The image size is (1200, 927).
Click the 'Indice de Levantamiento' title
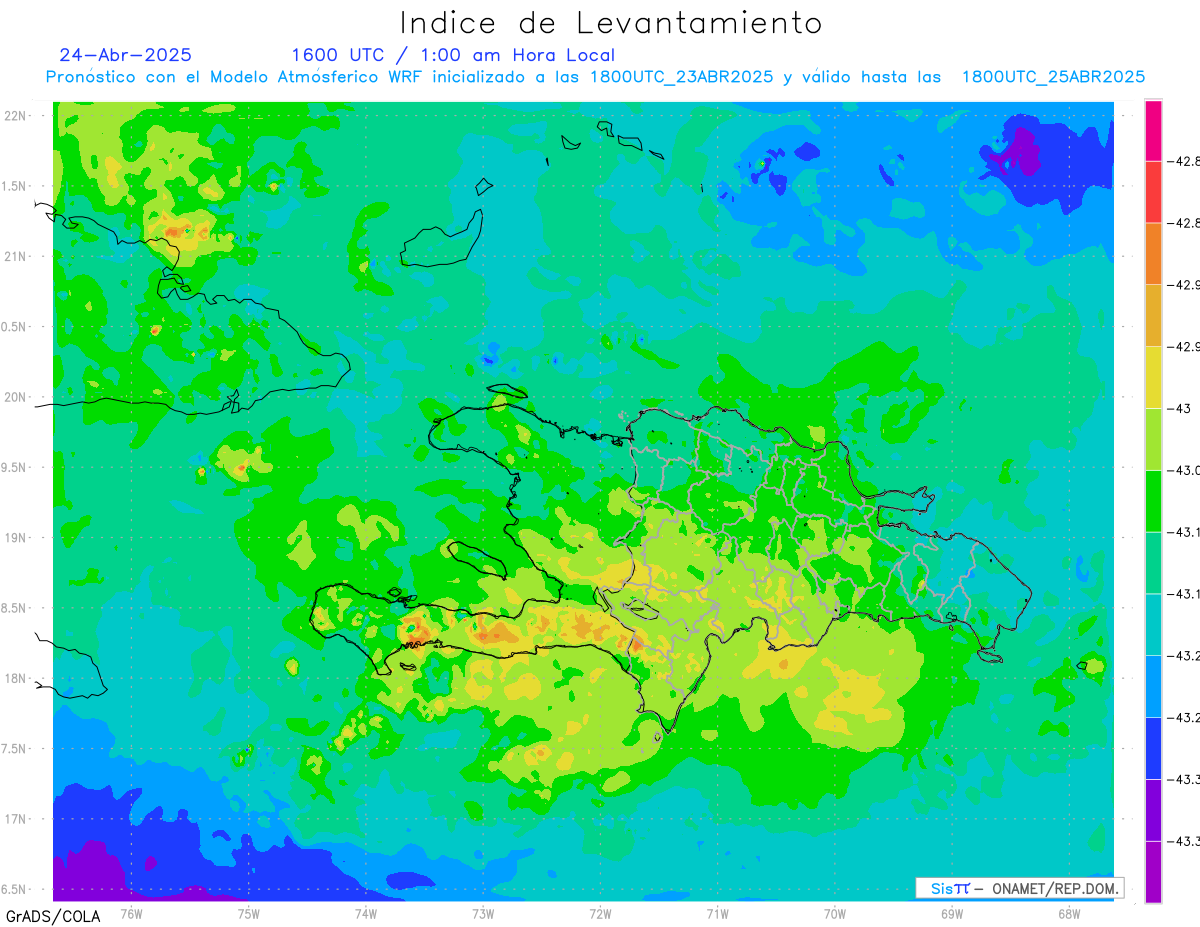(x=611, y=23)
